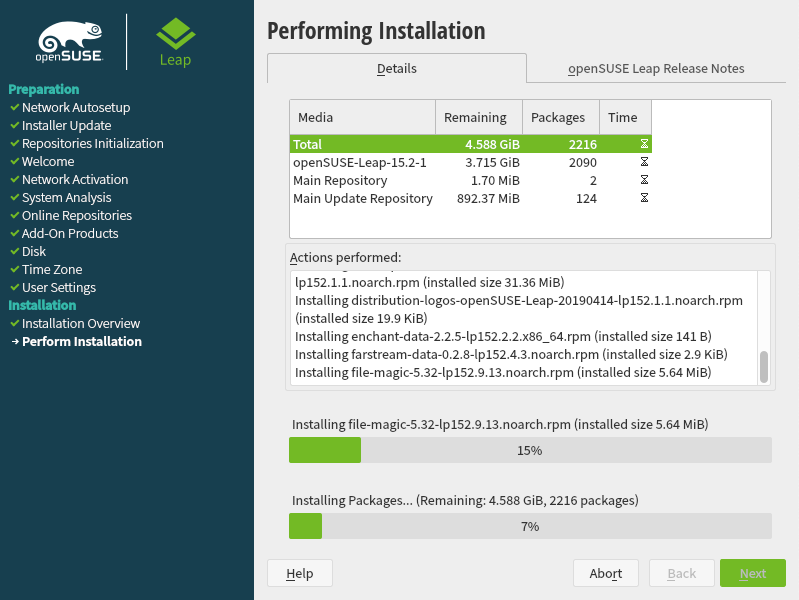
Task: Click the 2090 packages cell
Action: point(582,162)
